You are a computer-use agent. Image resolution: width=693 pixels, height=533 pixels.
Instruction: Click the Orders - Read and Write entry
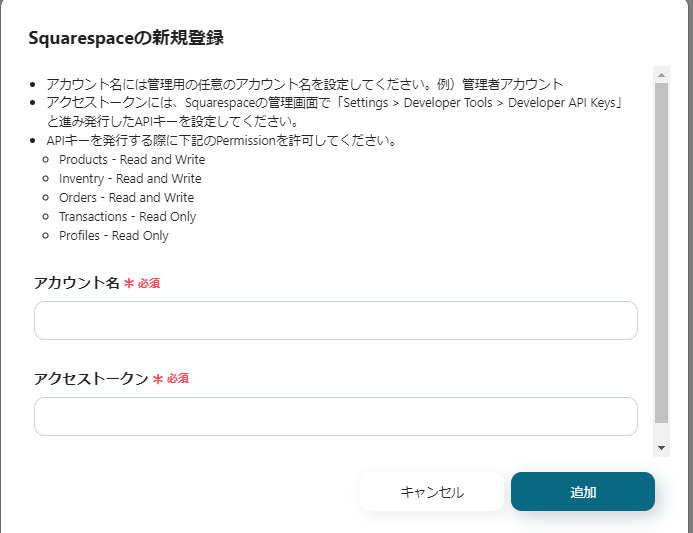click(126, 198)
